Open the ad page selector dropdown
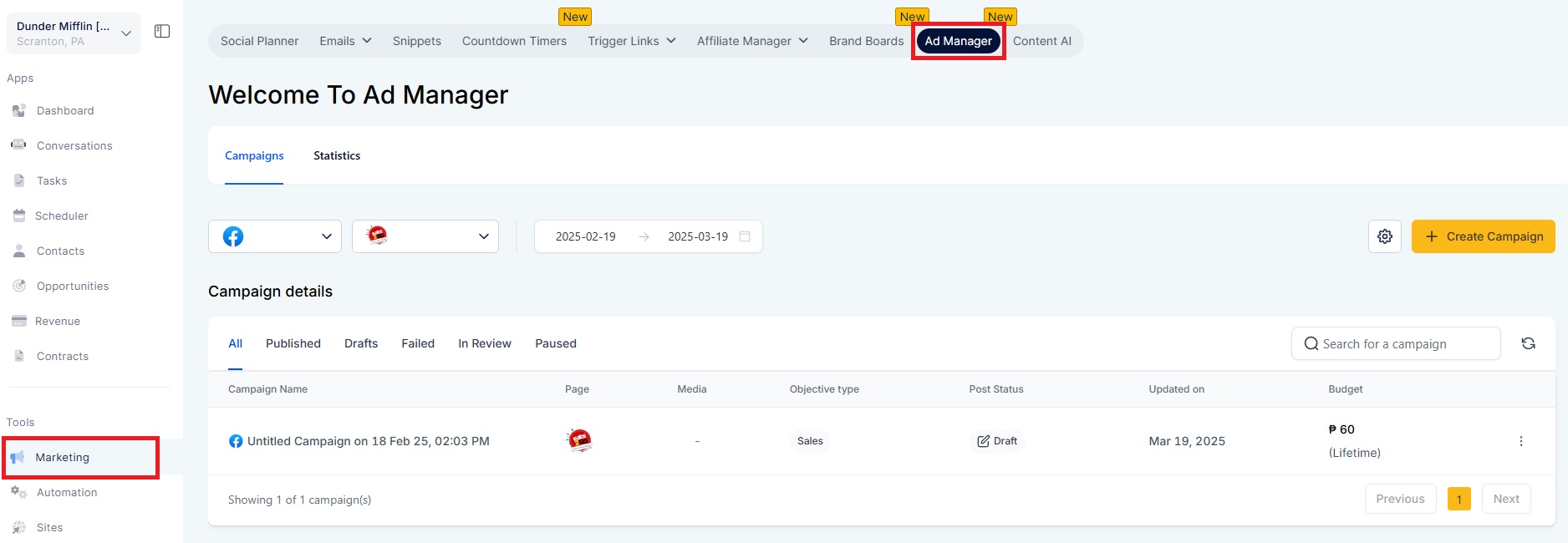The image size is (1568, 543). click(425, 236)
